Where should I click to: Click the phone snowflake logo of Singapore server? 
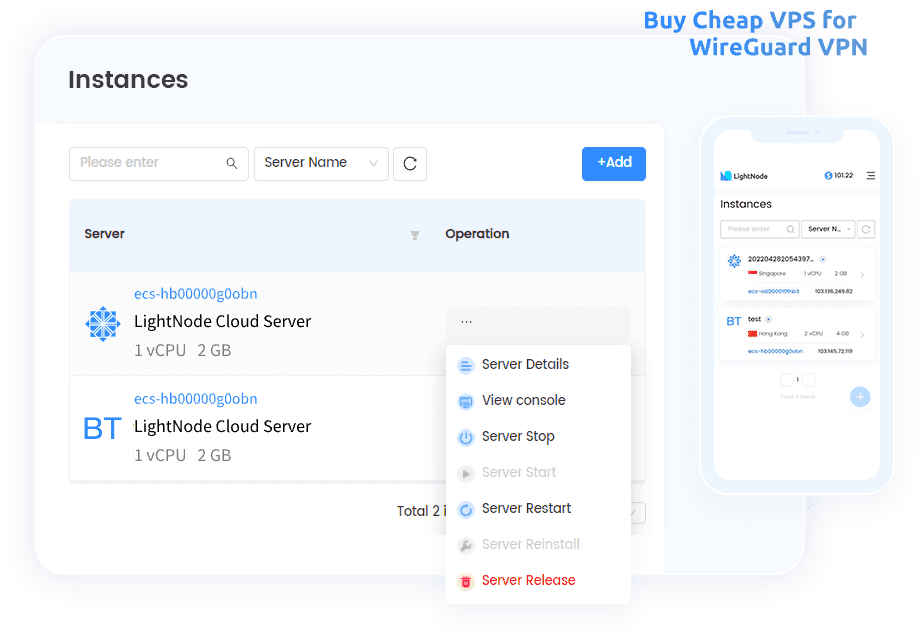734,261
